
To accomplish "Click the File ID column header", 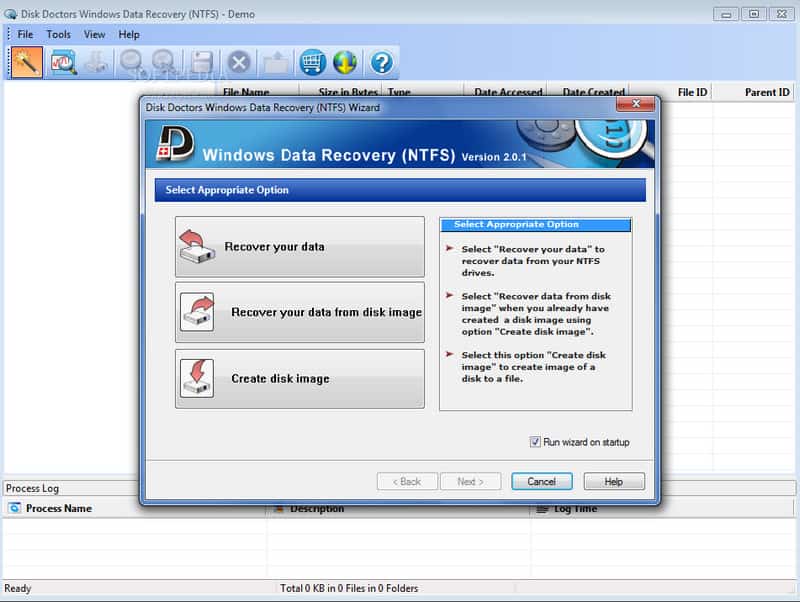I will (x=692, y=92).
